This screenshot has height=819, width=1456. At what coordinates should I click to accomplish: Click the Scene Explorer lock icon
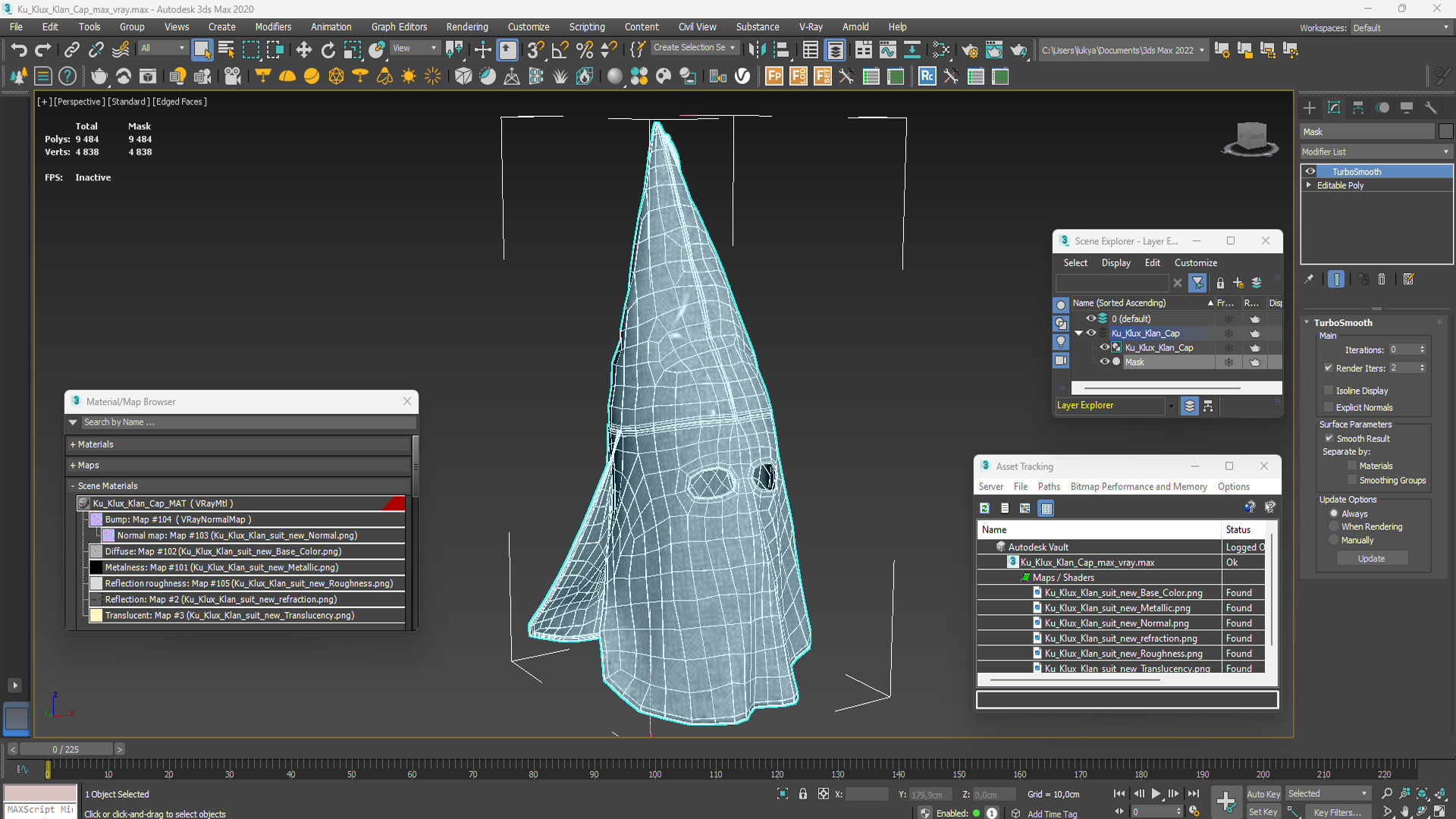click(x=1220, y=283)
